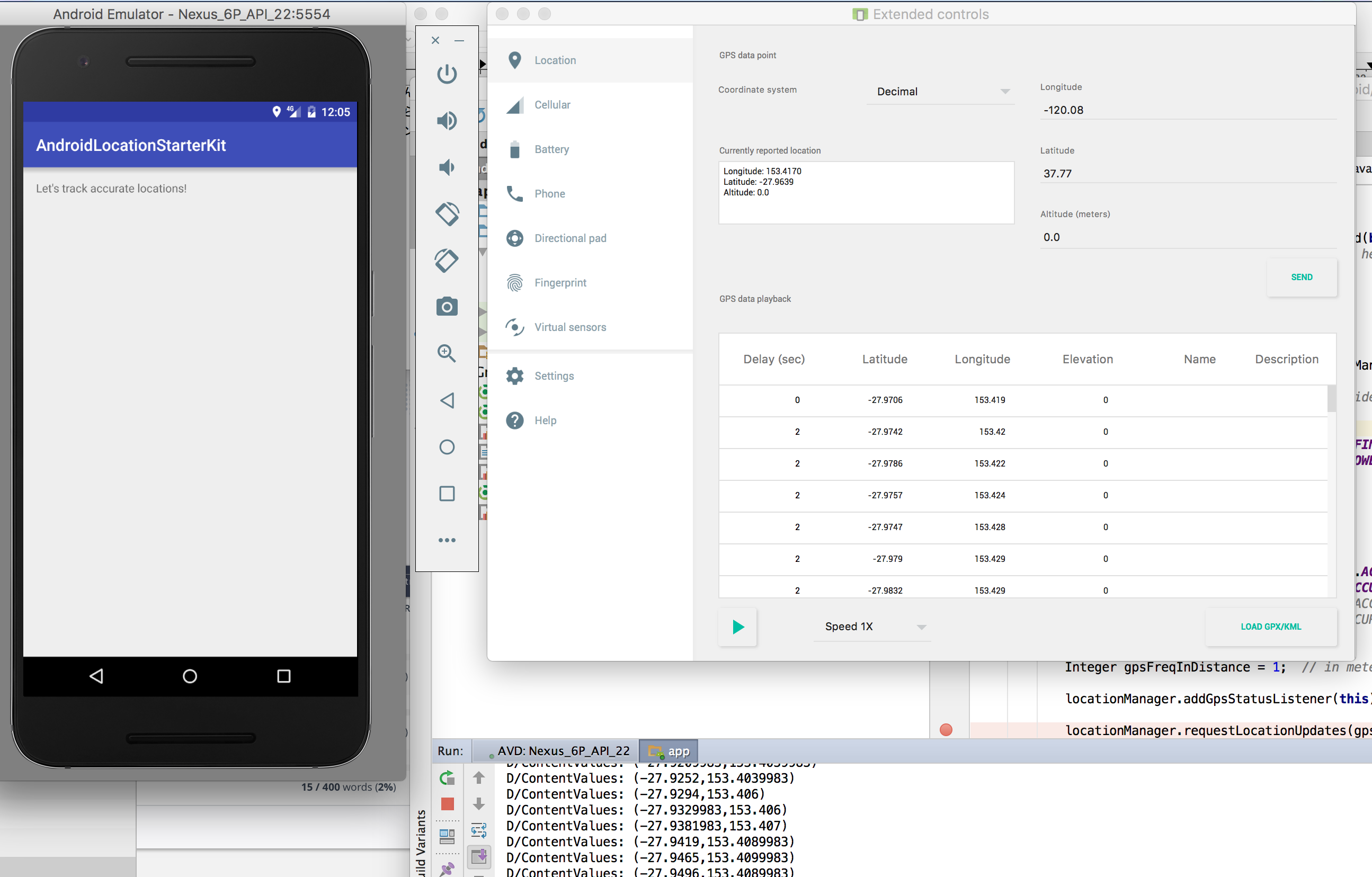Click the stop red square in Run panel
The height and width of the screenshot is (877, 1372).
click(447, 803)
